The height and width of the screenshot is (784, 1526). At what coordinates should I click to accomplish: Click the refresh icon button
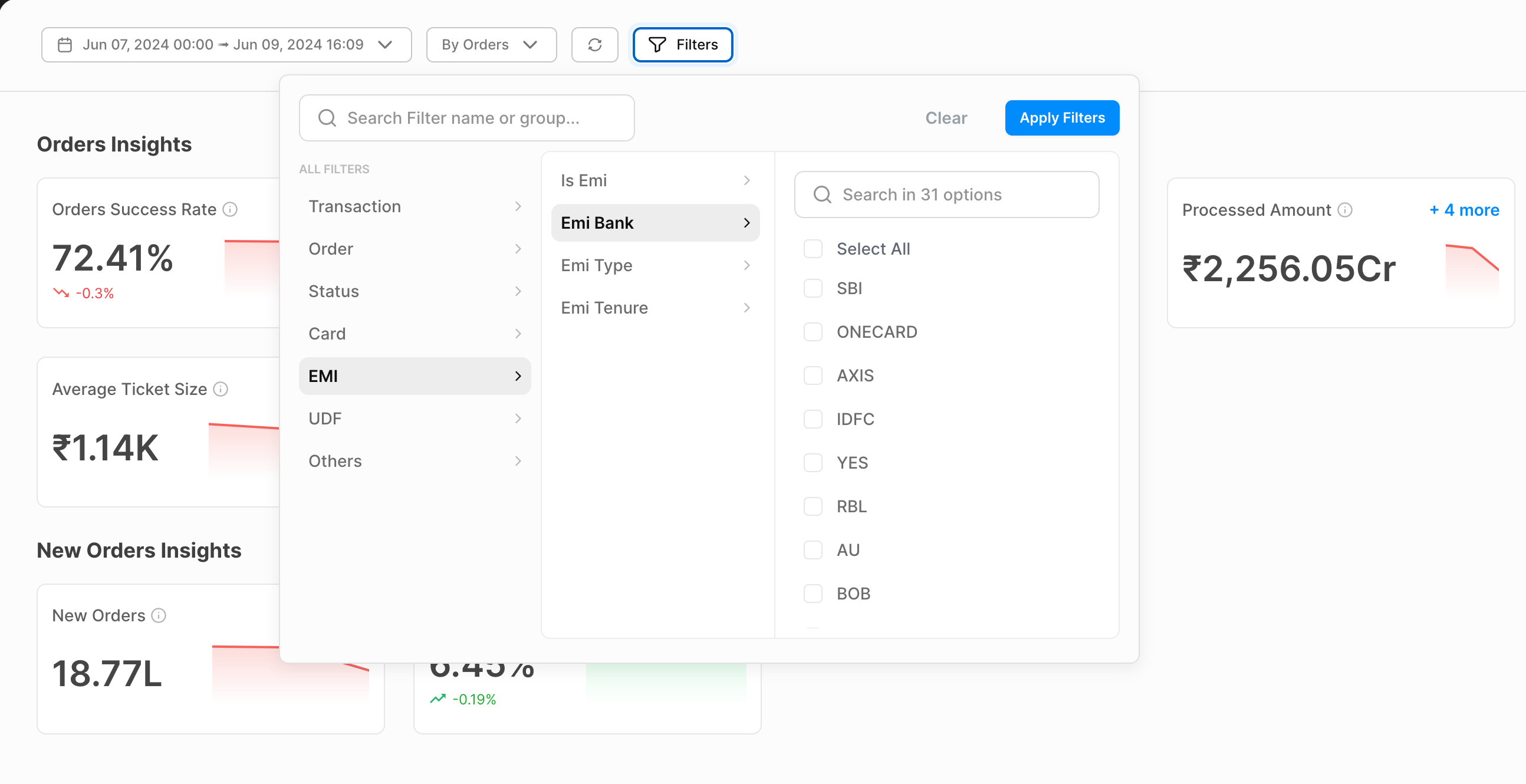594,44
